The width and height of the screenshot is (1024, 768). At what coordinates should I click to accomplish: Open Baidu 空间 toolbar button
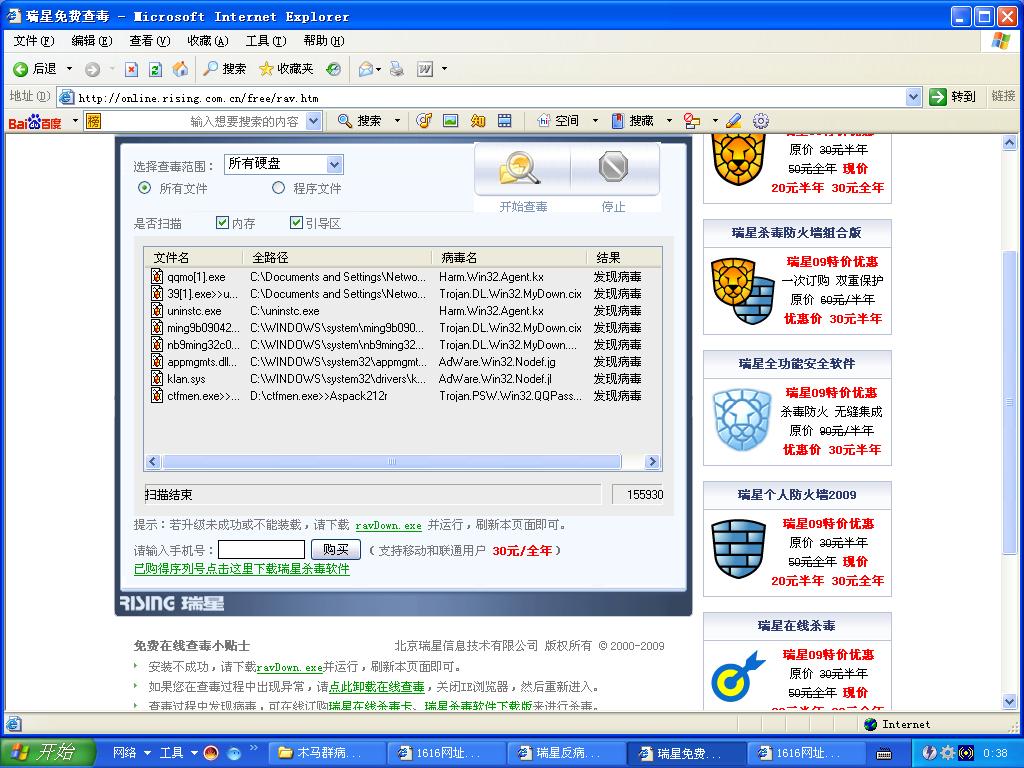558,121
